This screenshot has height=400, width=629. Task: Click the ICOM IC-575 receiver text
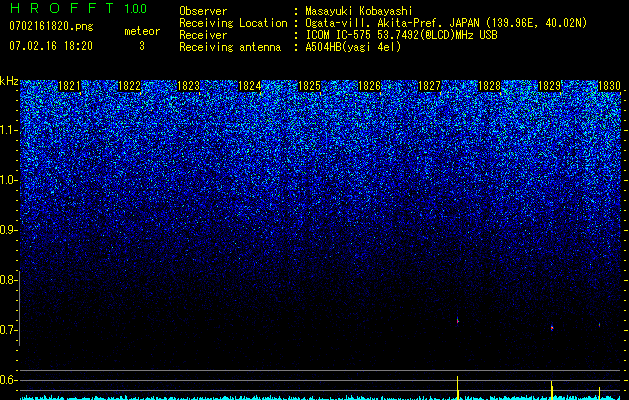(401, 35)
